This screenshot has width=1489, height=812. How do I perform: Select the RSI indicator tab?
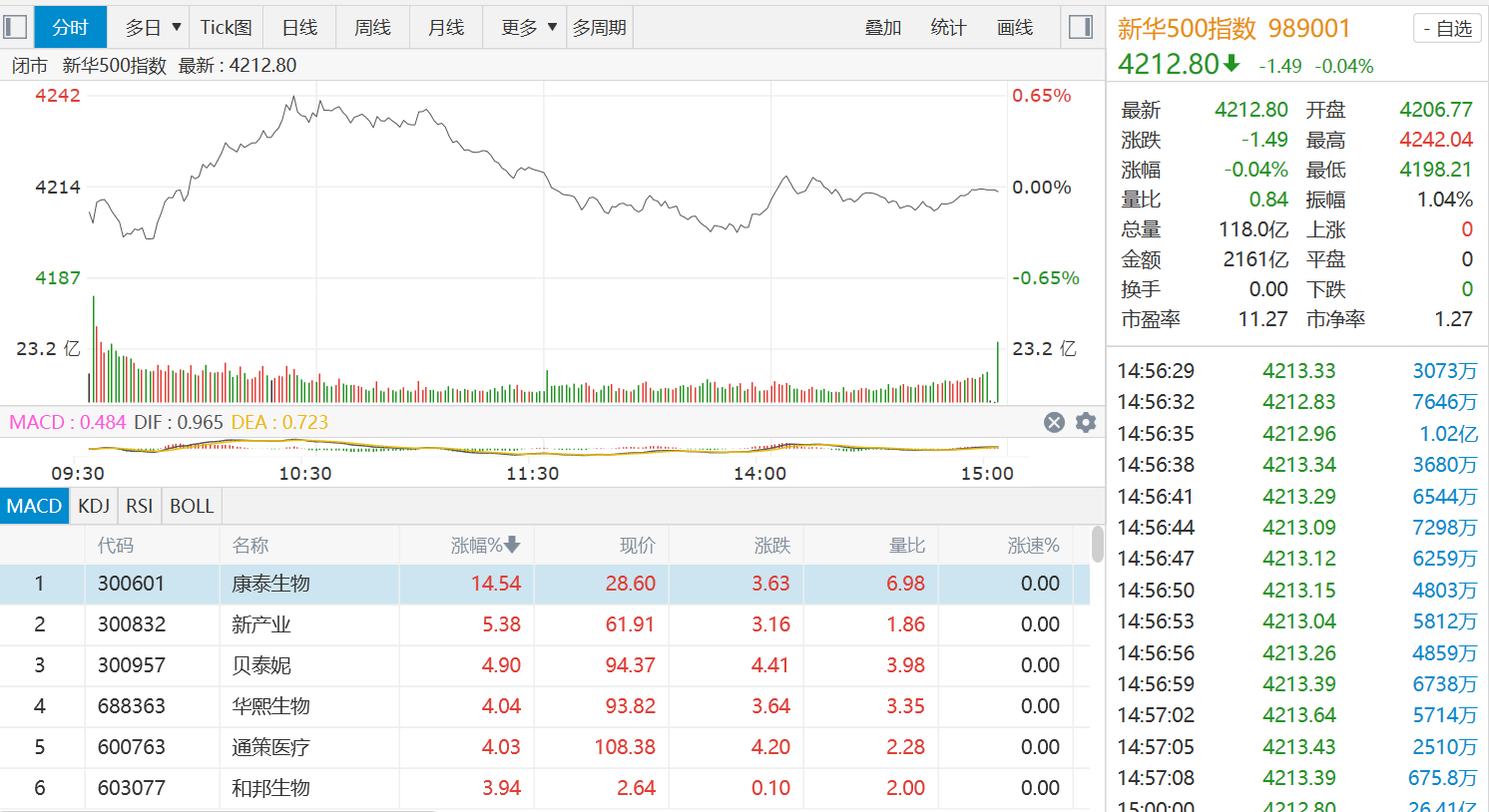click(x=140, y=506)
